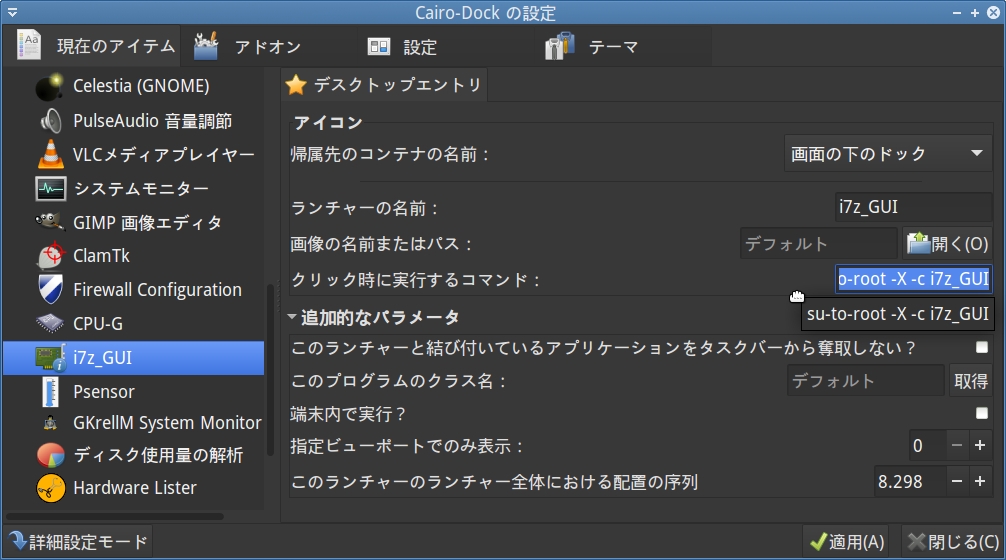The image size is (1006, 560).
Task: Click the 閉じる(C) close button
Action: (x=953, y=542)
